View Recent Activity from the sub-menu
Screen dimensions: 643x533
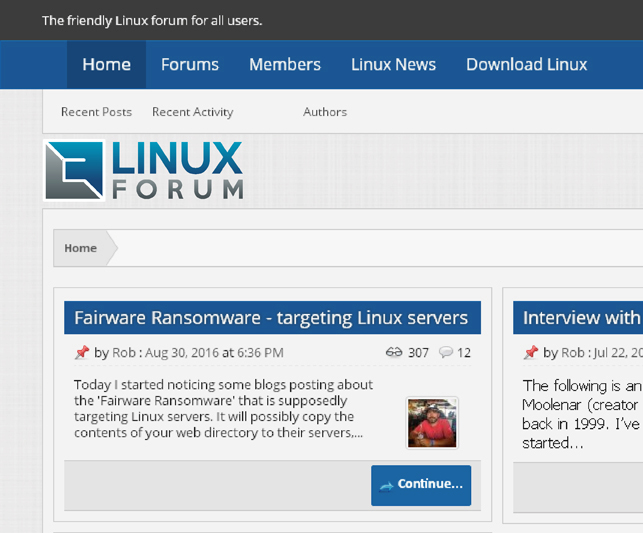point(192,112)
